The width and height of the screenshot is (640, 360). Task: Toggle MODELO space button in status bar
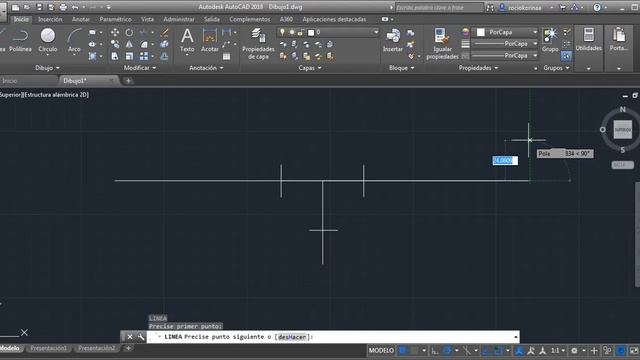[x=381, y=350]
